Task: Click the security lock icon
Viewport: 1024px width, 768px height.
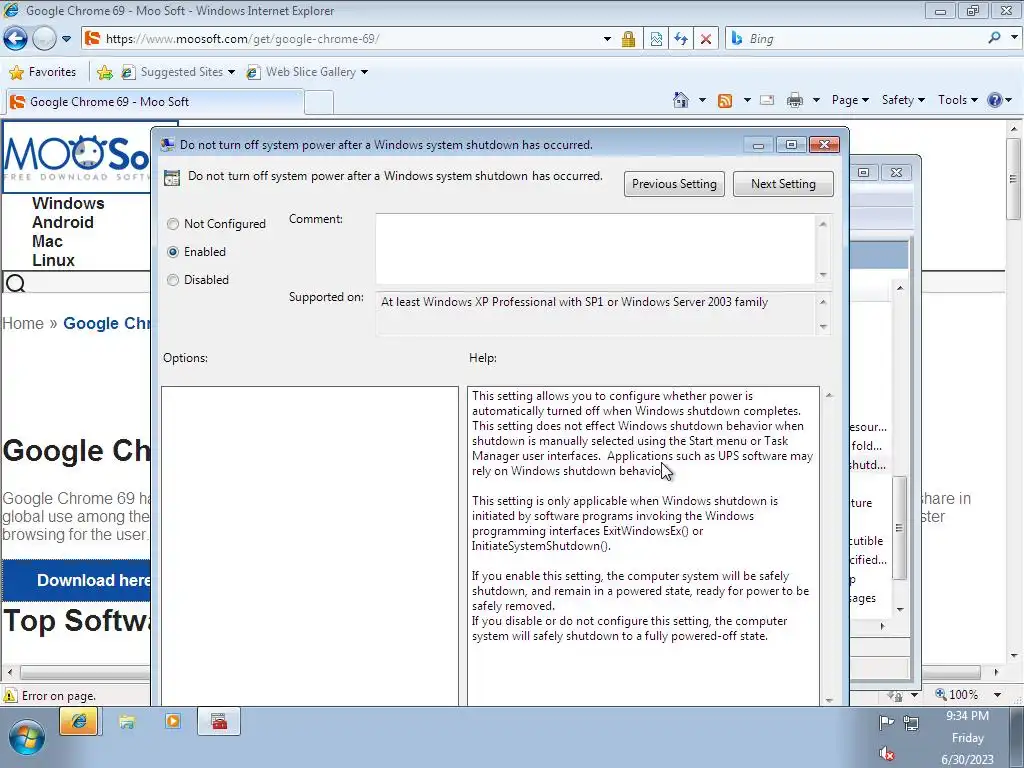Action: [x=628, y=39]
